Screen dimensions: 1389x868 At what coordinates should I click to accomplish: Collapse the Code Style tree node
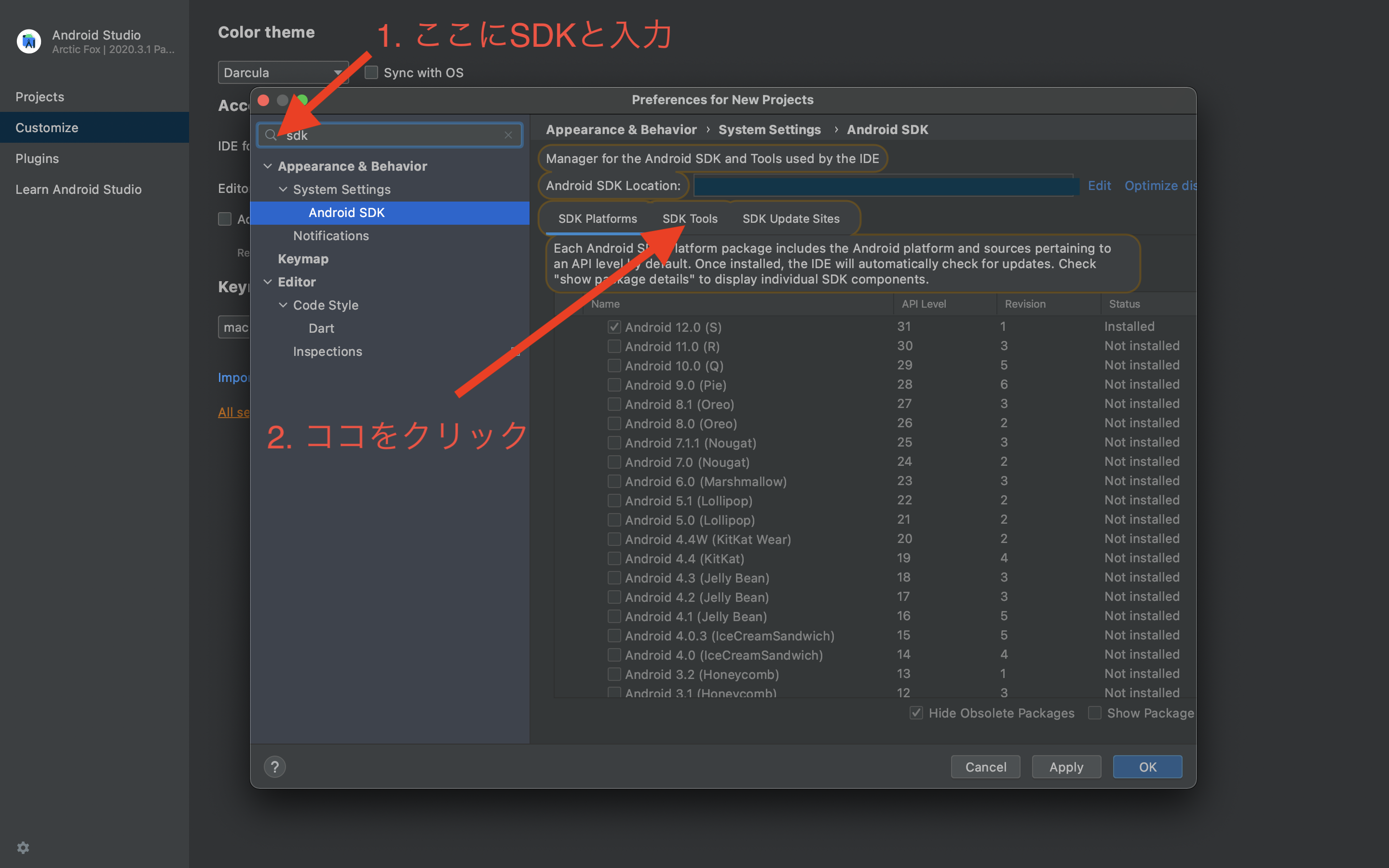[x=283, y=305]
